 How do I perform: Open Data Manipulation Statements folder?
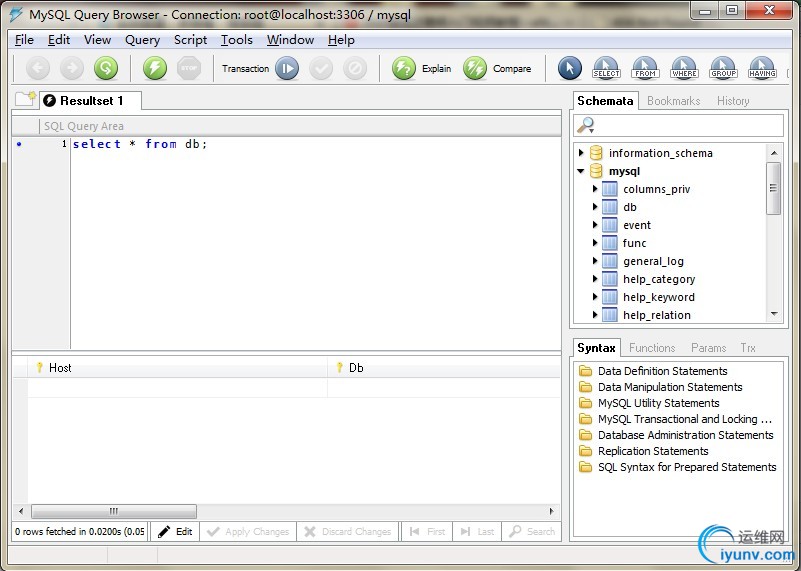(x=670, y=387)
